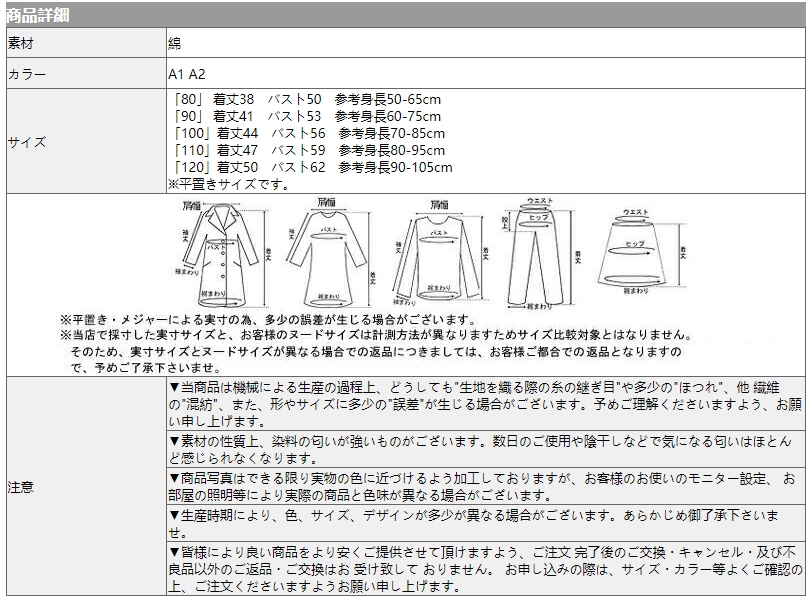Click the size 110 row text
The width and height of the screenshot is (811, 601).
310,150
